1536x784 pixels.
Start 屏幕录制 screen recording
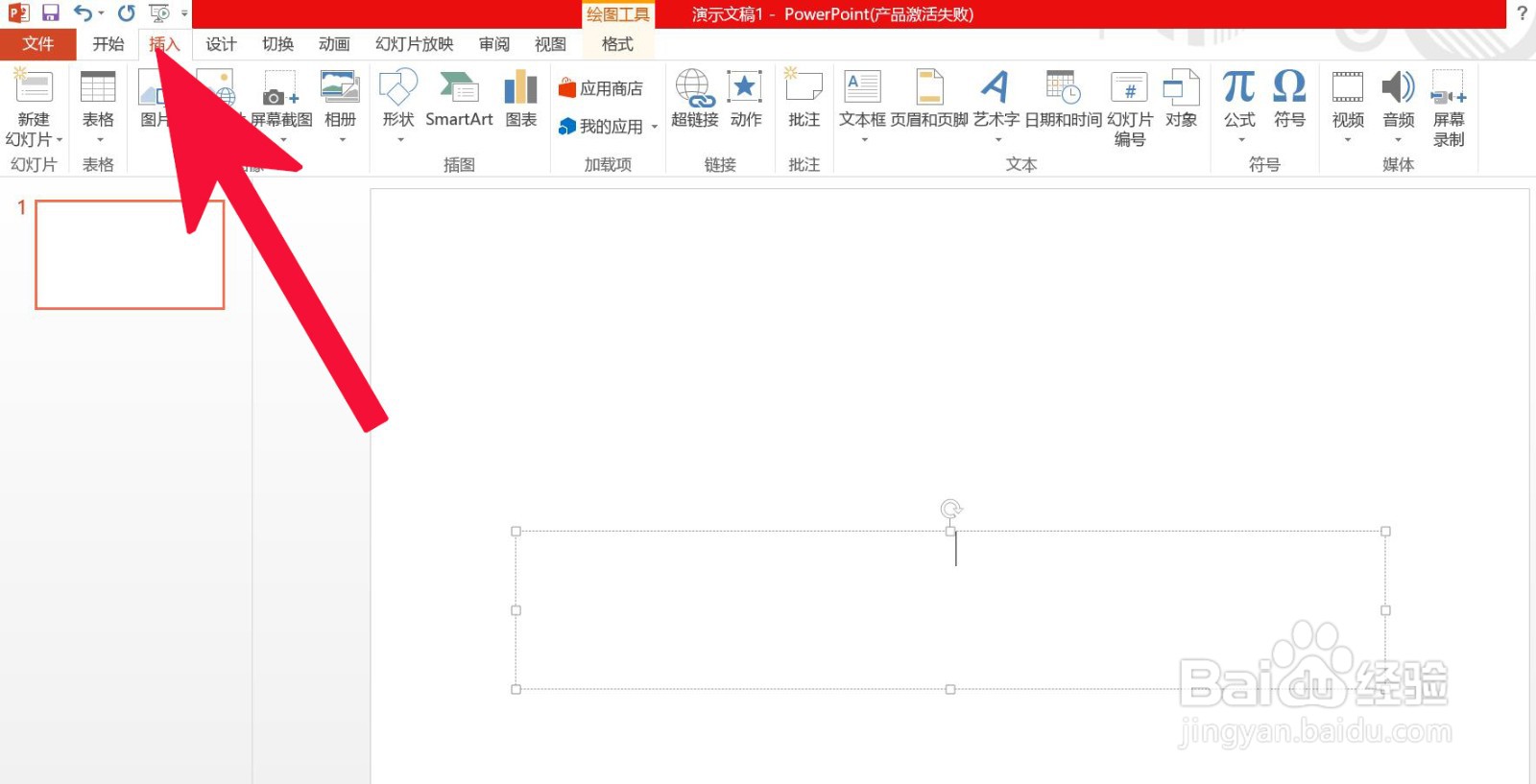[1449, 108]
